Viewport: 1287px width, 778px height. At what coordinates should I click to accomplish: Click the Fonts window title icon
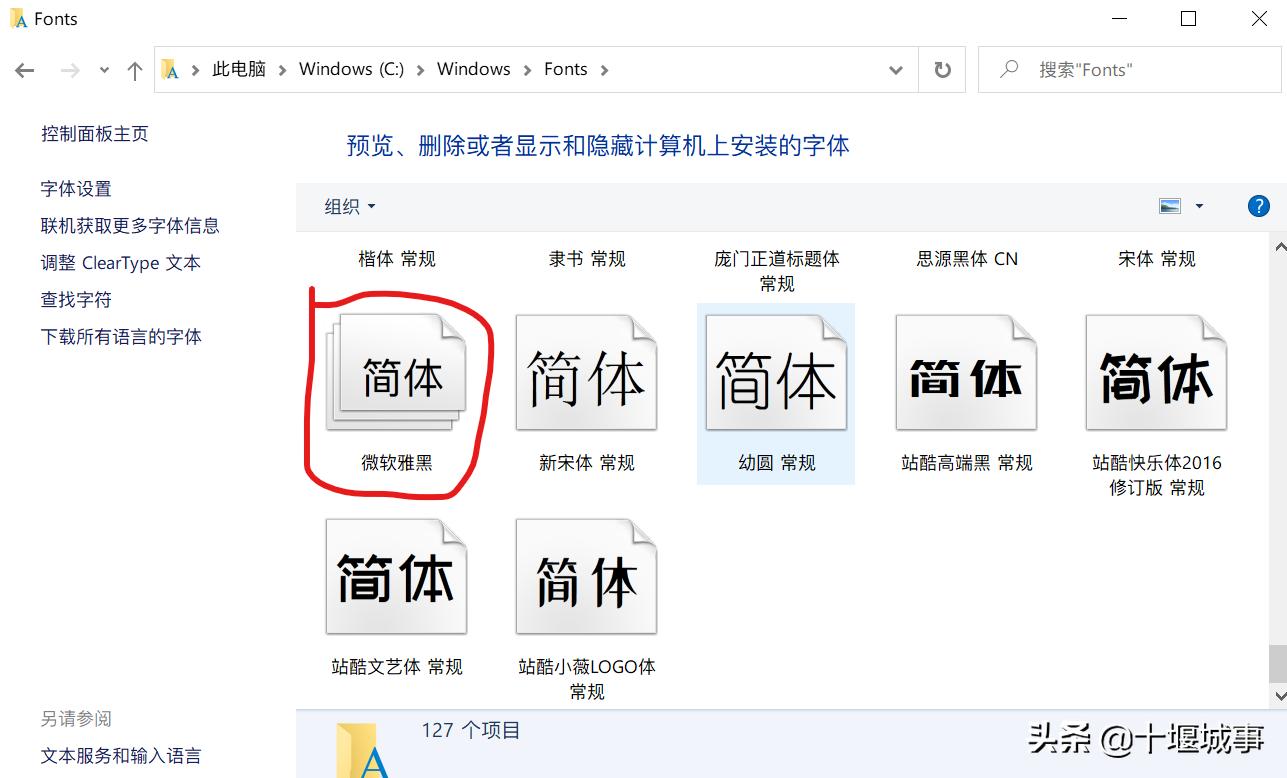18,19
